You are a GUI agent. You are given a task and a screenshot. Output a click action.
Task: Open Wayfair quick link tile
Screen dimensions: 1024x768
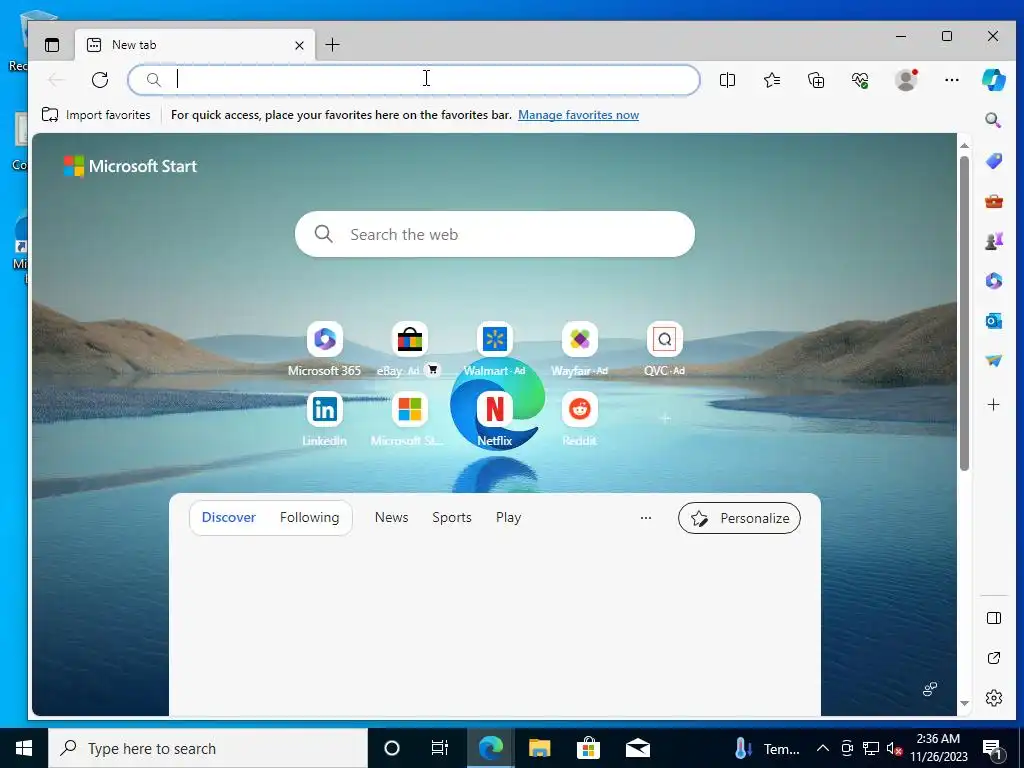pos(579,349)
